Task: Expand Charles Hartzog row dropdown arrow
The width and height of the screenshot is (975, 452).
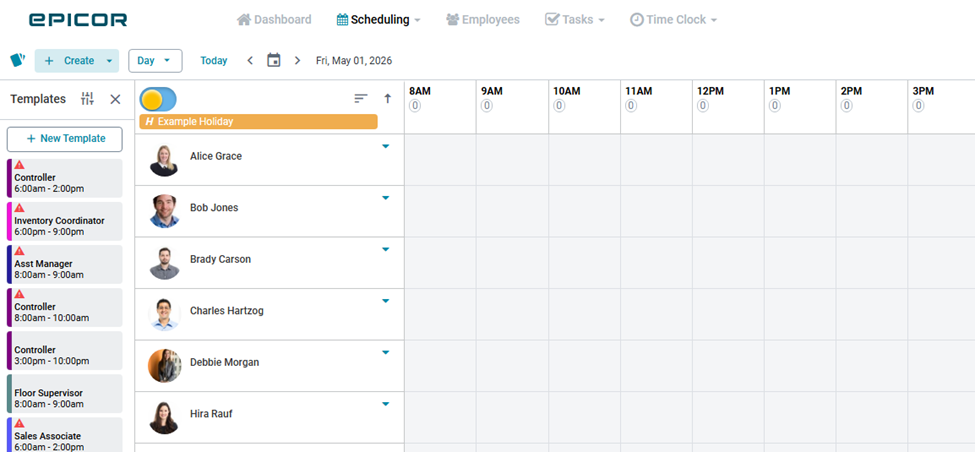Action: pos(385,301)
